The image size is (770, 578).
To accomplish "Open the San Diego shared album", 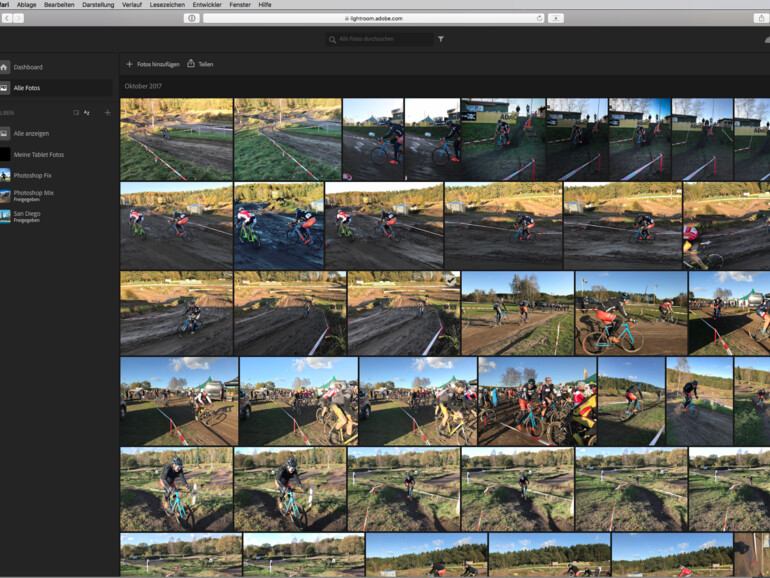I will coord(27,216).
